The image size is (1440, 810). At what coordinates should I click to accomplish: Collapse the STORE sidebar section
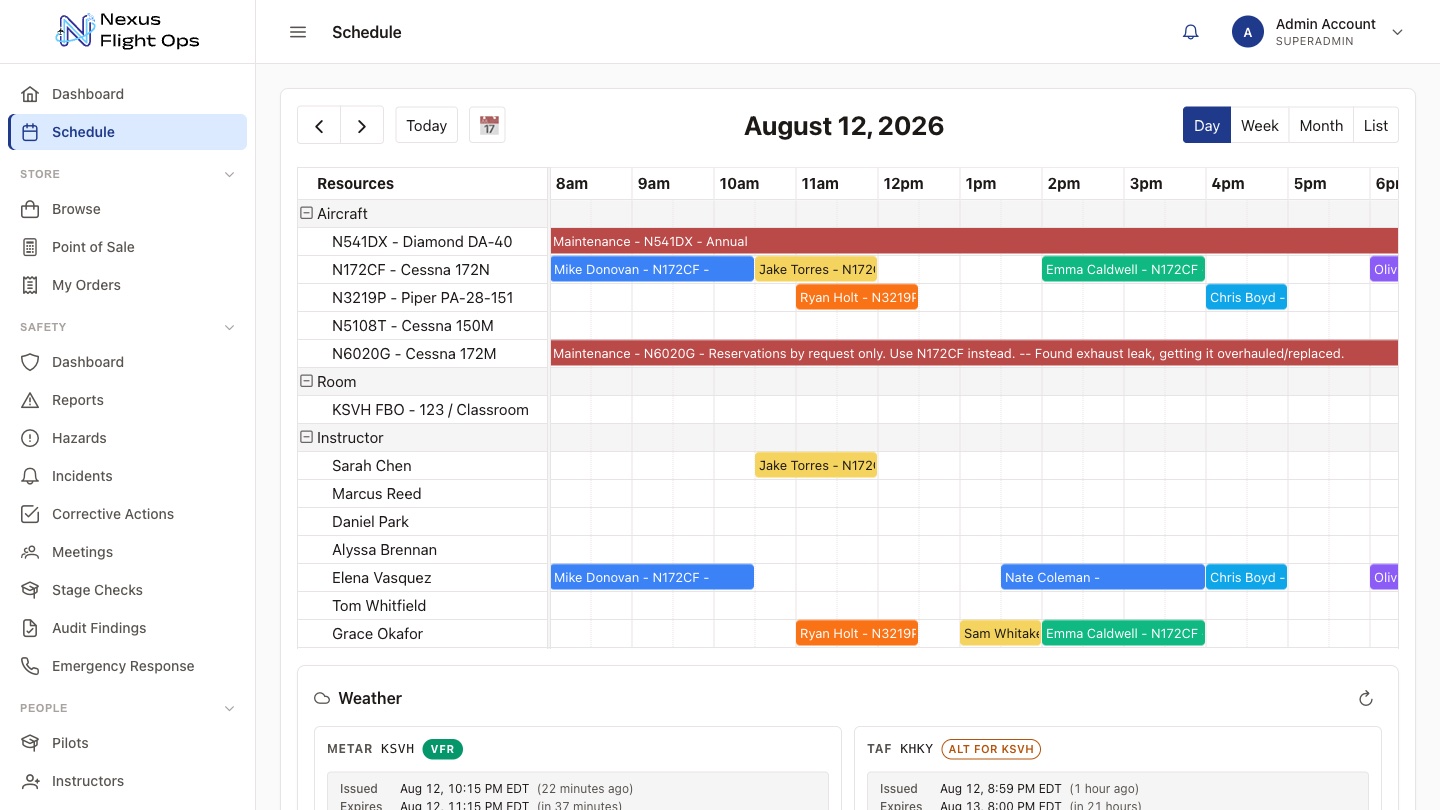(229, 174)
